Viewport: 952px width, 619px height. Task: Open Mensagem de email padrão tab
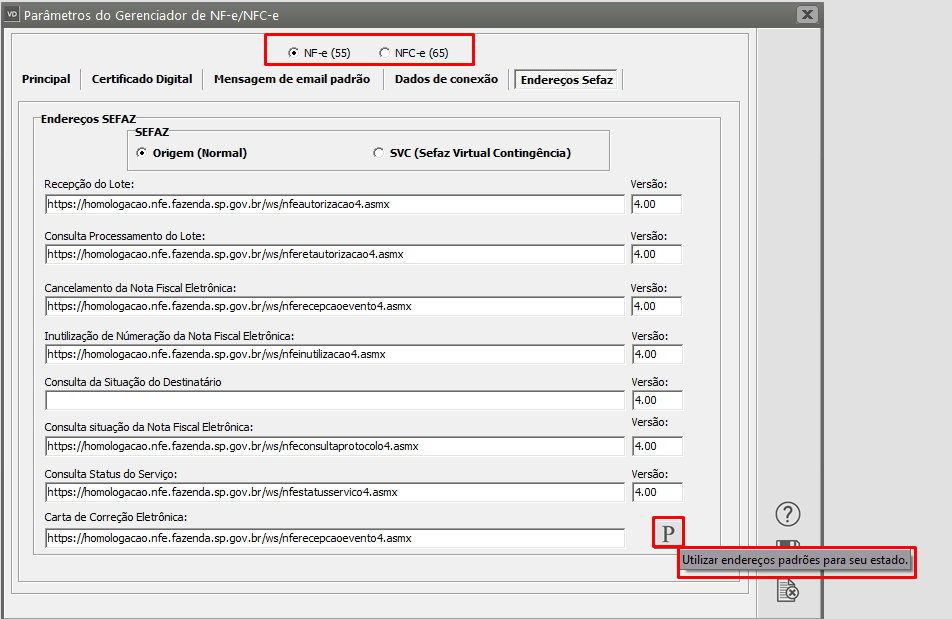[x=291, y=79]
